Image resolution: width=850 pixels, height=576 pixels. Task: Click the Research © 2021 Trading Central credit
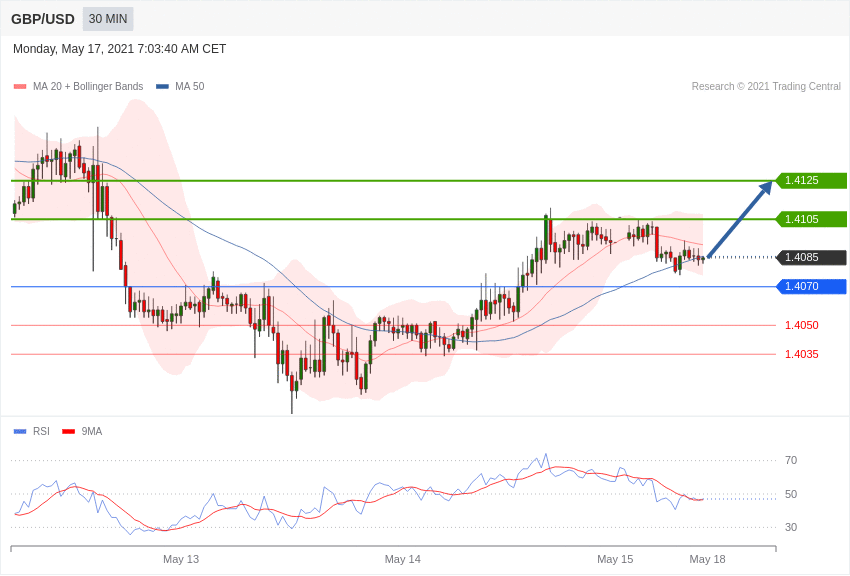click(766, 86)
